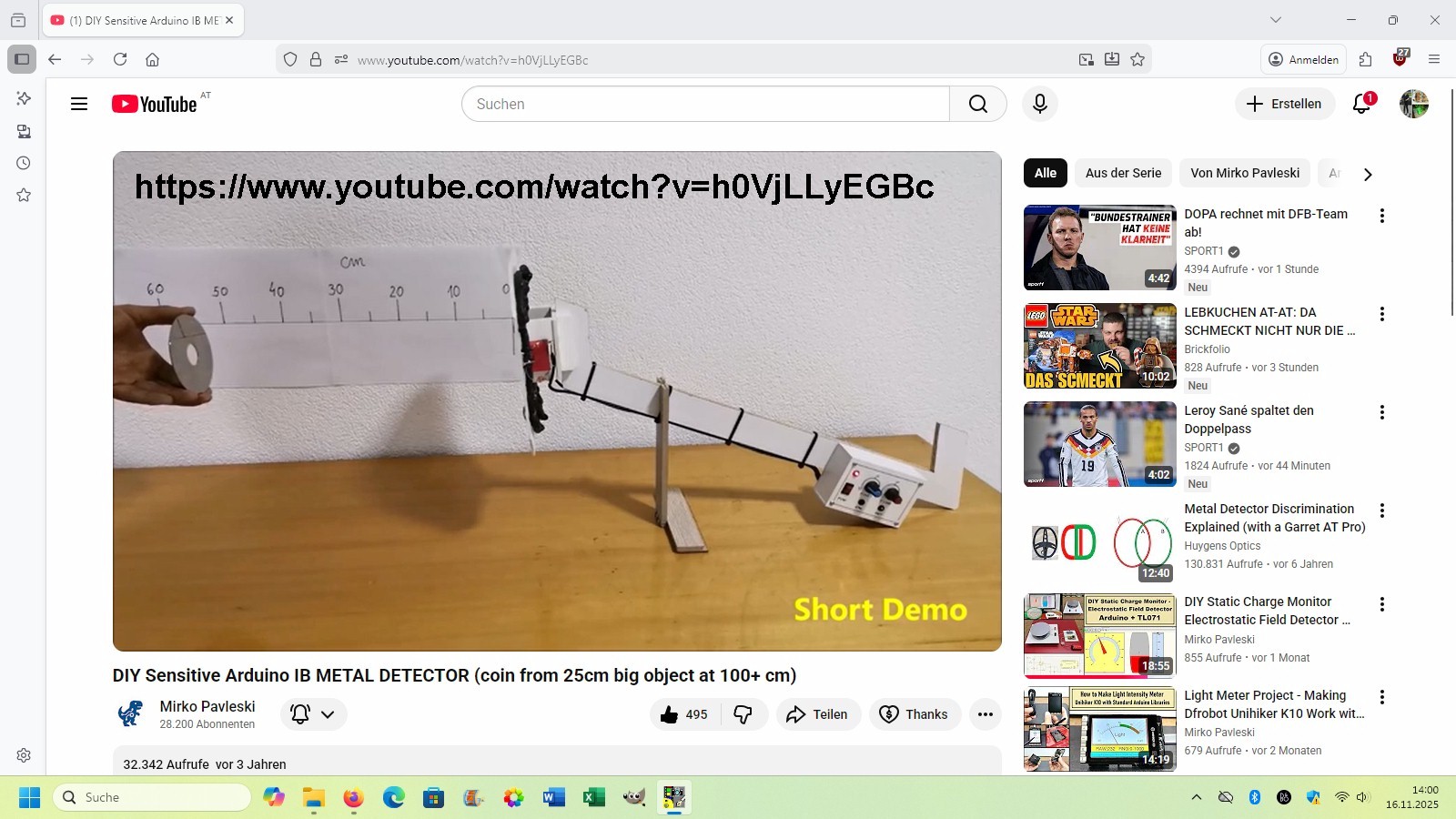Click the search magnifier button

pyautogui.click(x=977, y=104)
